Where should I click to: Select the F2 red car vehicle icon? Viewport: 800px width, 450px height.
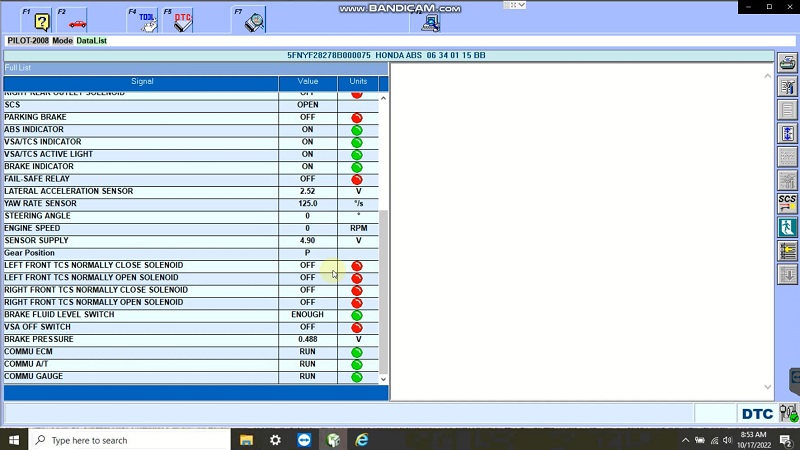pos(72,20)
